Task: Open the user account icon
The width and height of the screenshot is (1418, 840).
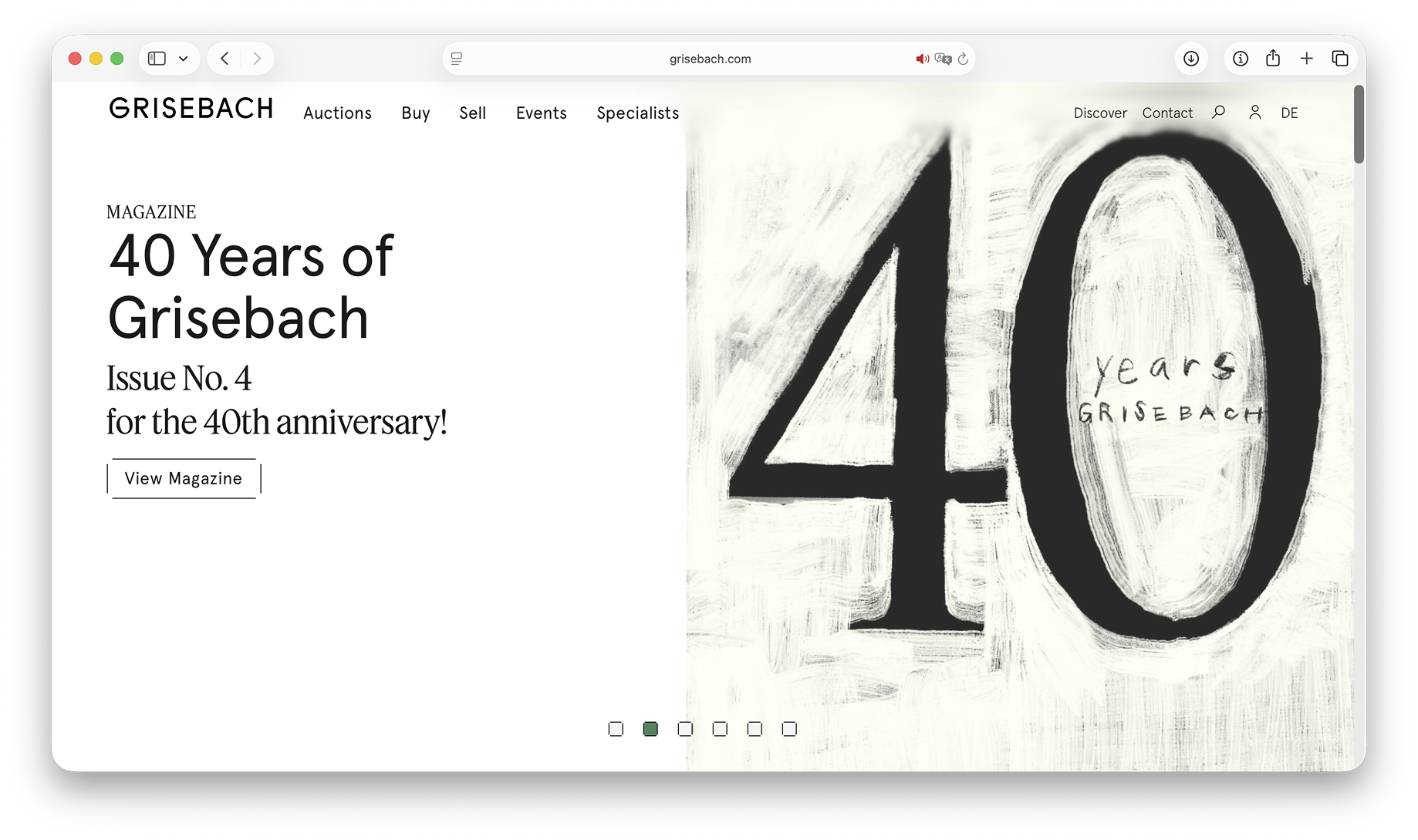Action: click(1255, 113)
